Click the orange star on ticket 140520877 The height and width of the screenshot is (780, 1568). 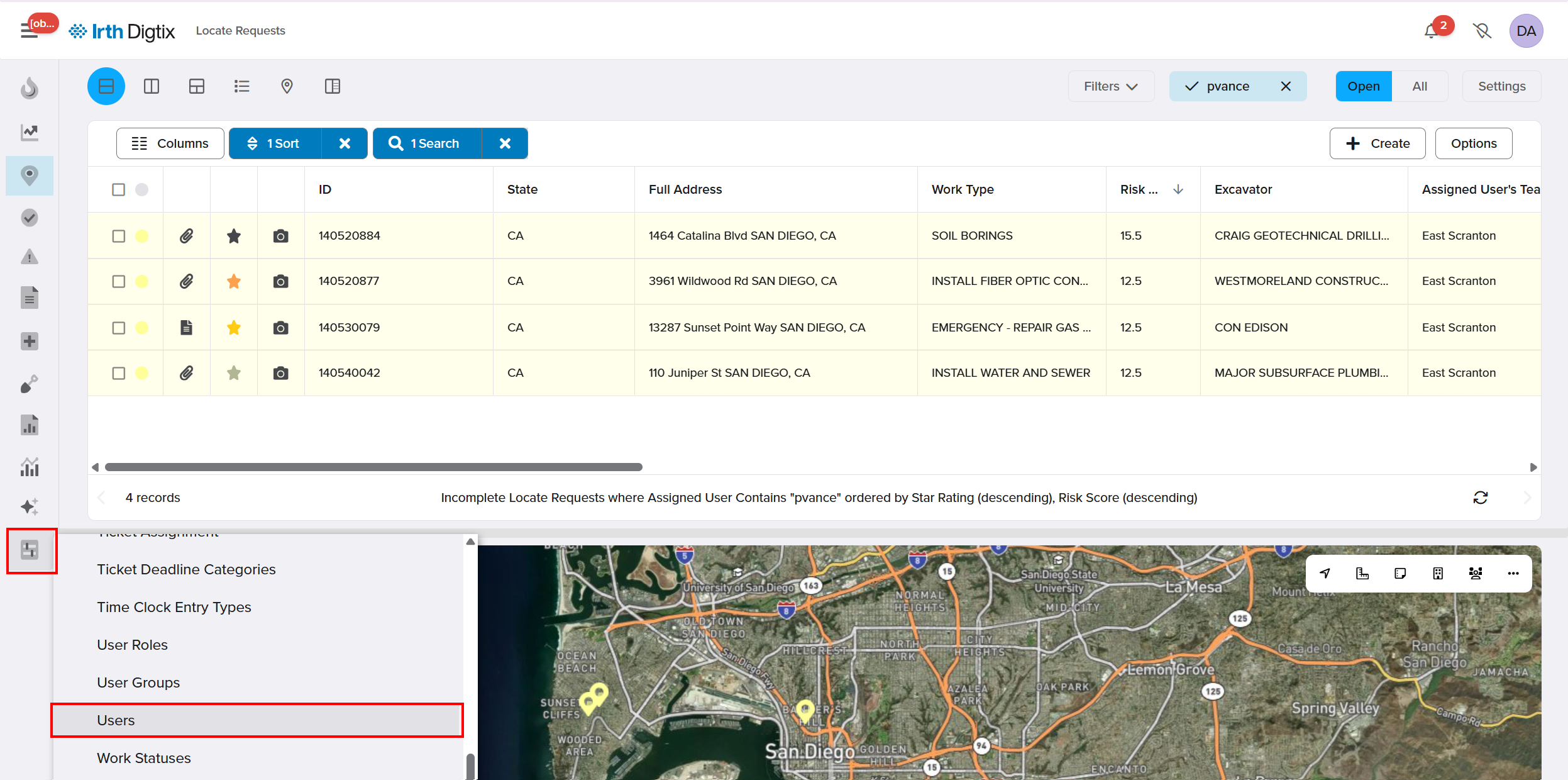[x=234, y=281]
